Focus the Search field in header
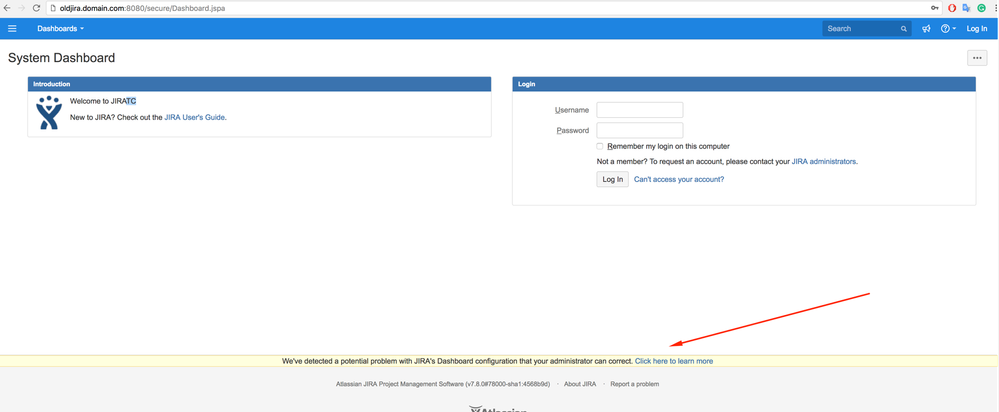The height and width of the screenshot is (412, 999). click(866, 29)
